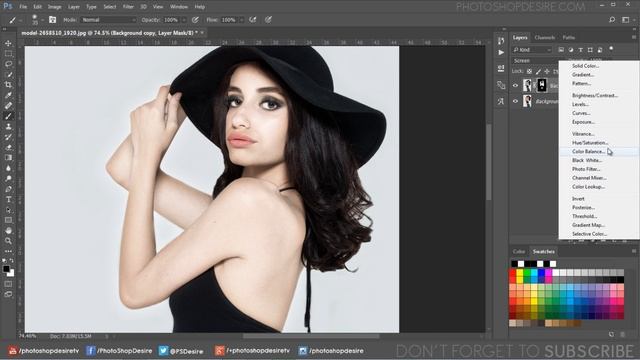Choose Curves adjustment layer
640x360 pixels.
(x=581, y=113)
